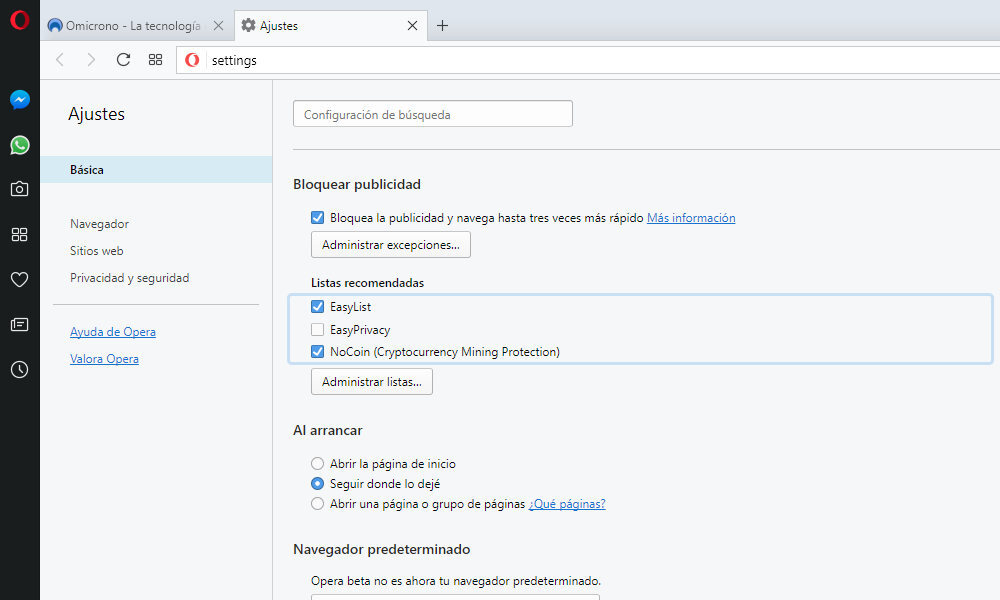Switch to the Omicrono tab
1000x600 pixels.
(x=132, y=26)
